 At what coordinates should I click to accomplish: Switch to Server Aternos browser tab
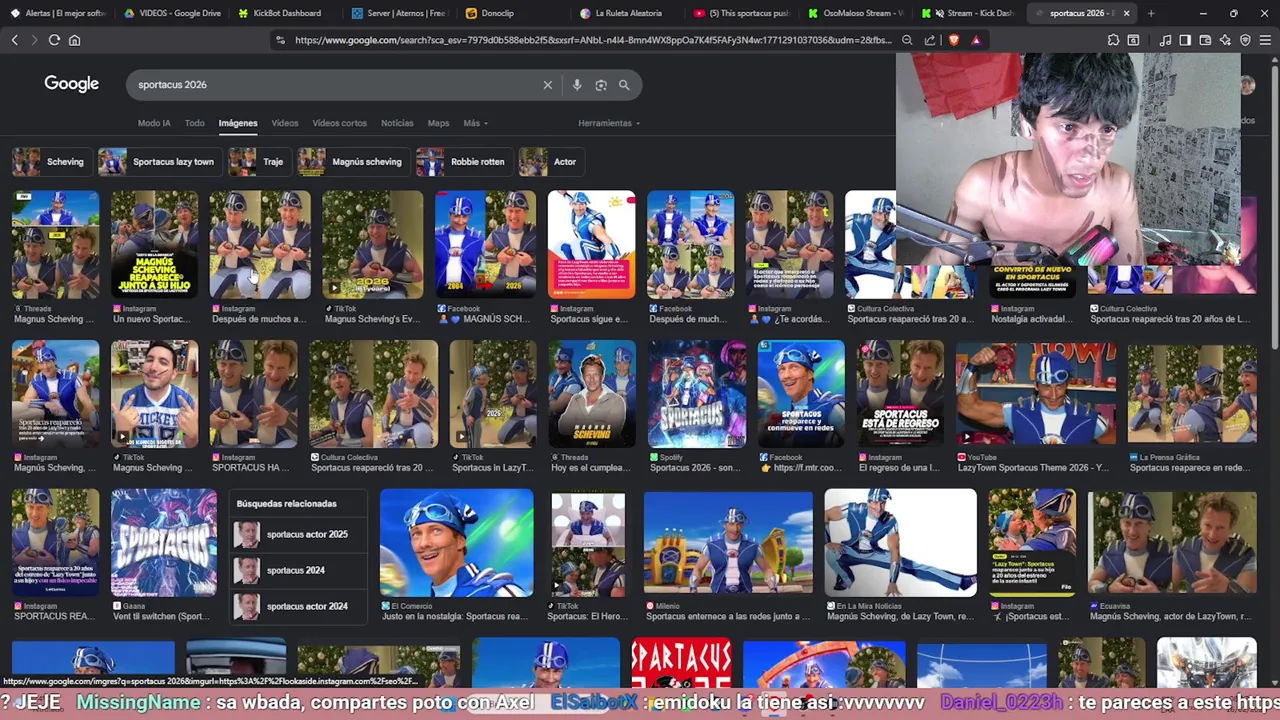399,13
